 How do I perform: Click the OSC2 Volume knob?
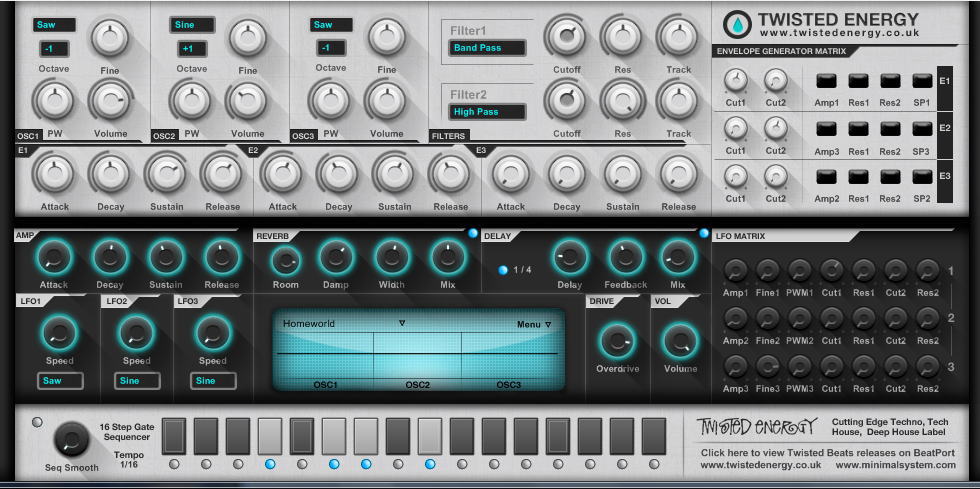coord(248,101)
